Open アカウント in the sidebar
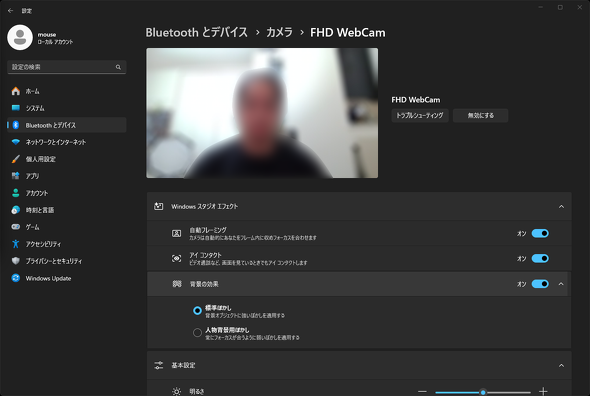Viewport: 590px width, 396px height. [x=67, y=193]
